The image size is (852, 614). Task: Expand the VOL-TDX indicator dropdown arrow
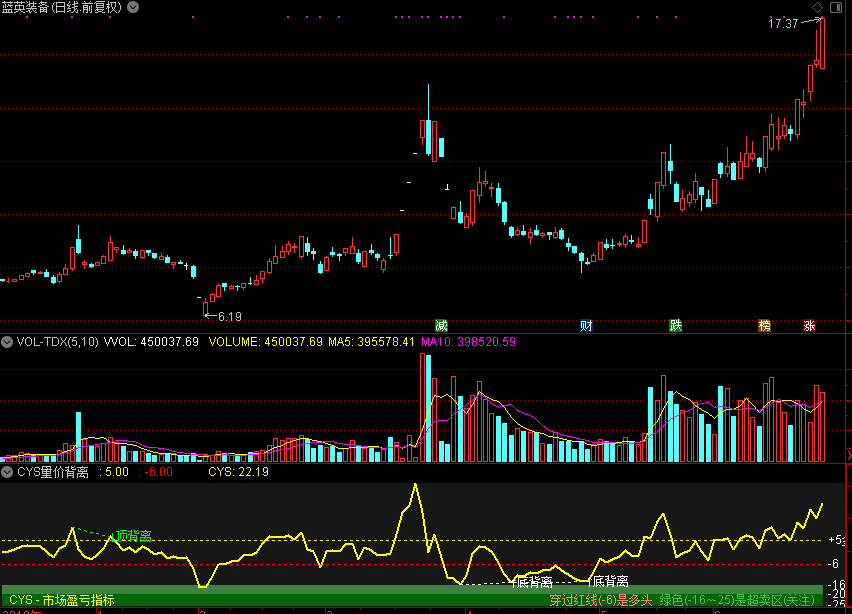(x=7, y=342)
